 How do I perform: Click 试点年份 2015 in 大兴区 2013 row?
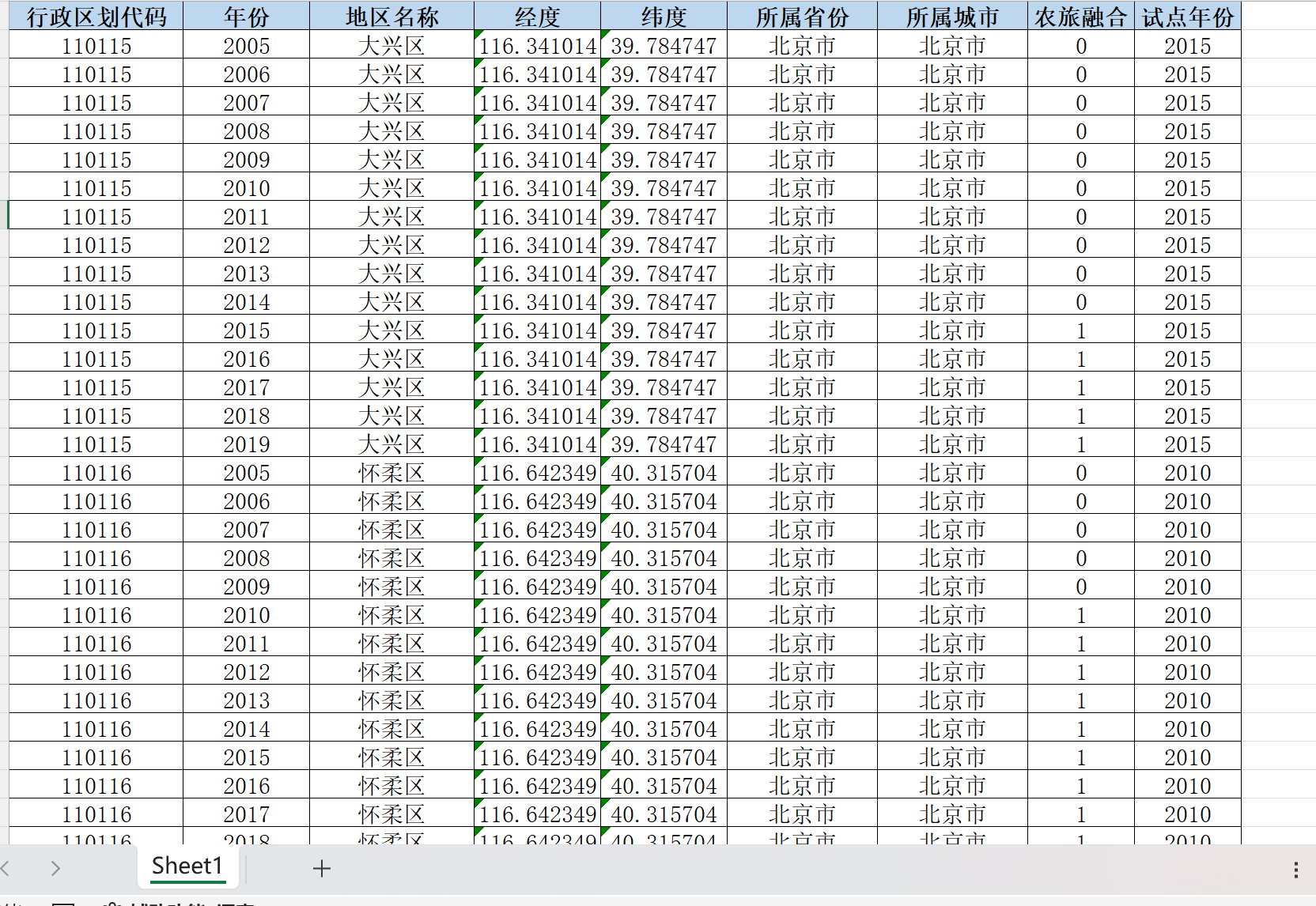(x=1188, y=274)
